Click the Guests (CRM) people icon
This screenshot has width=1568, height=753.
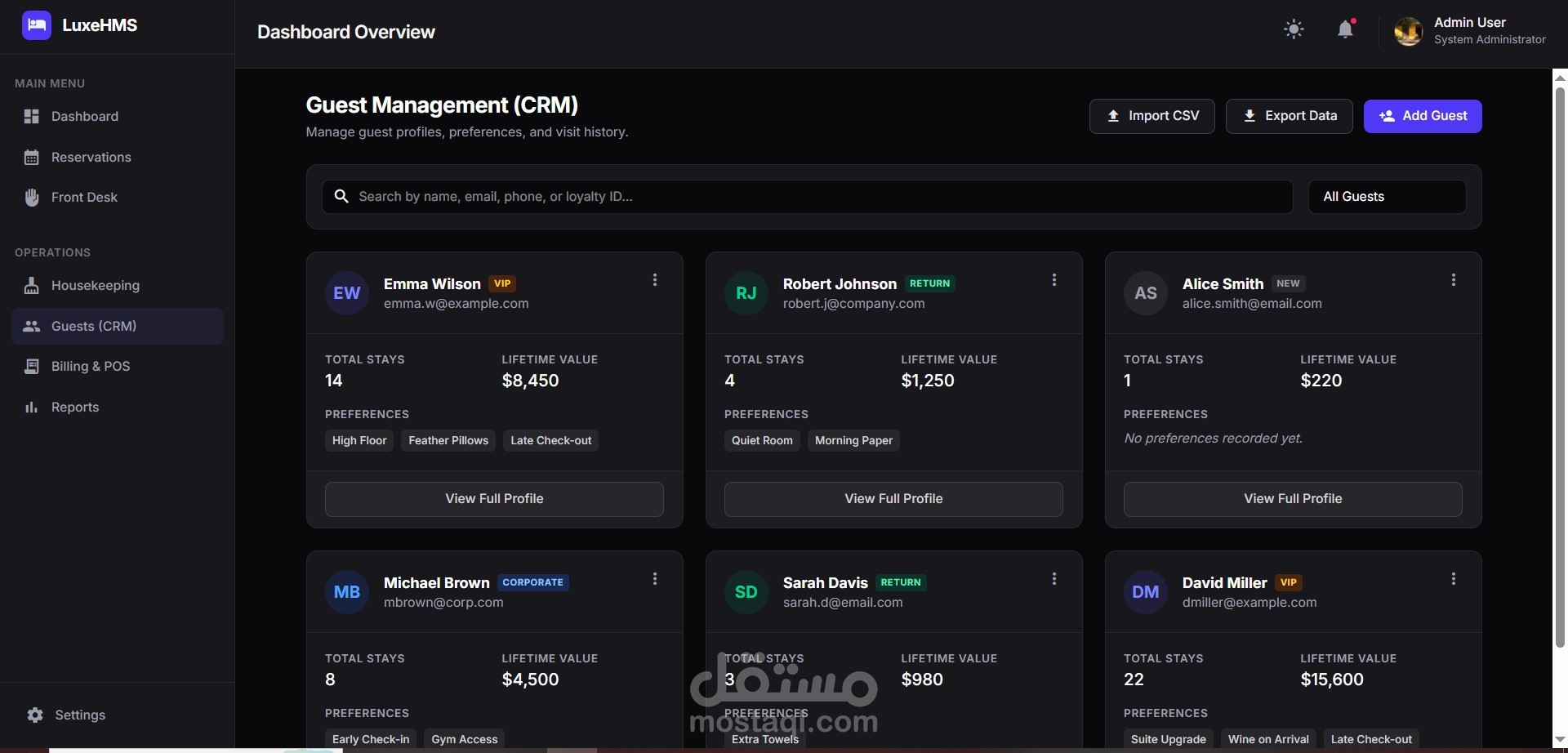[32, 326]
